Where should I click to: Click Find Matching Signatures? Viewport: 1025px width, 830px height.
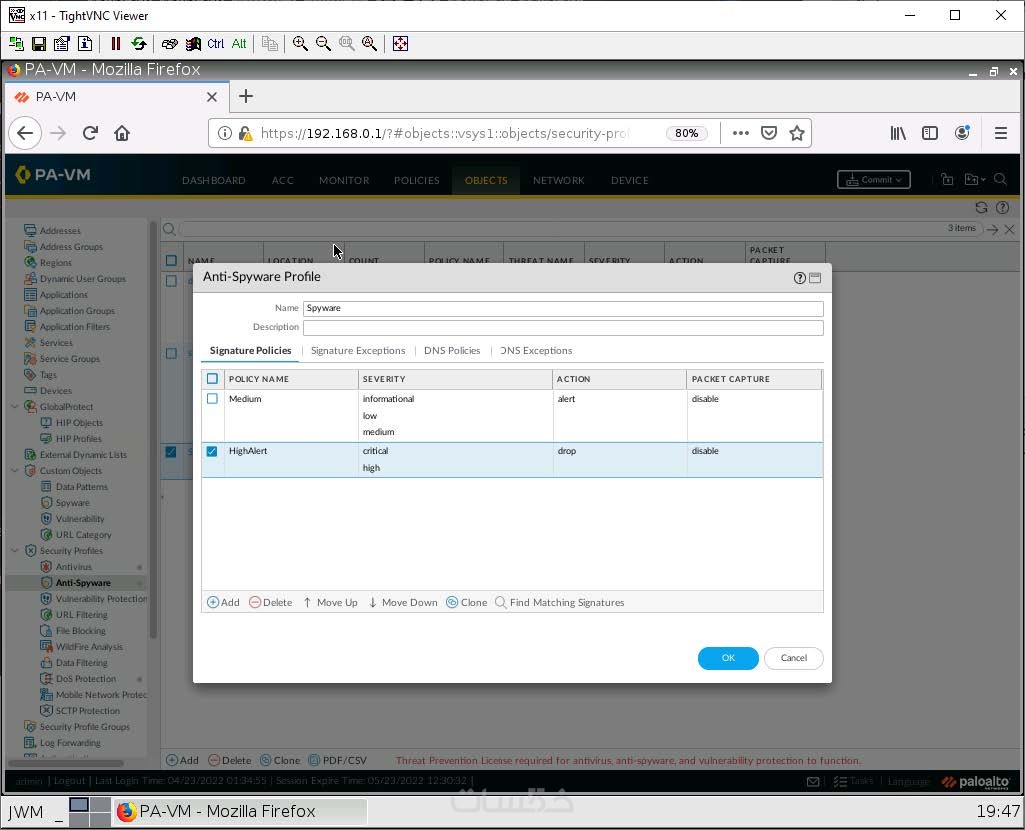pos(560,603)
